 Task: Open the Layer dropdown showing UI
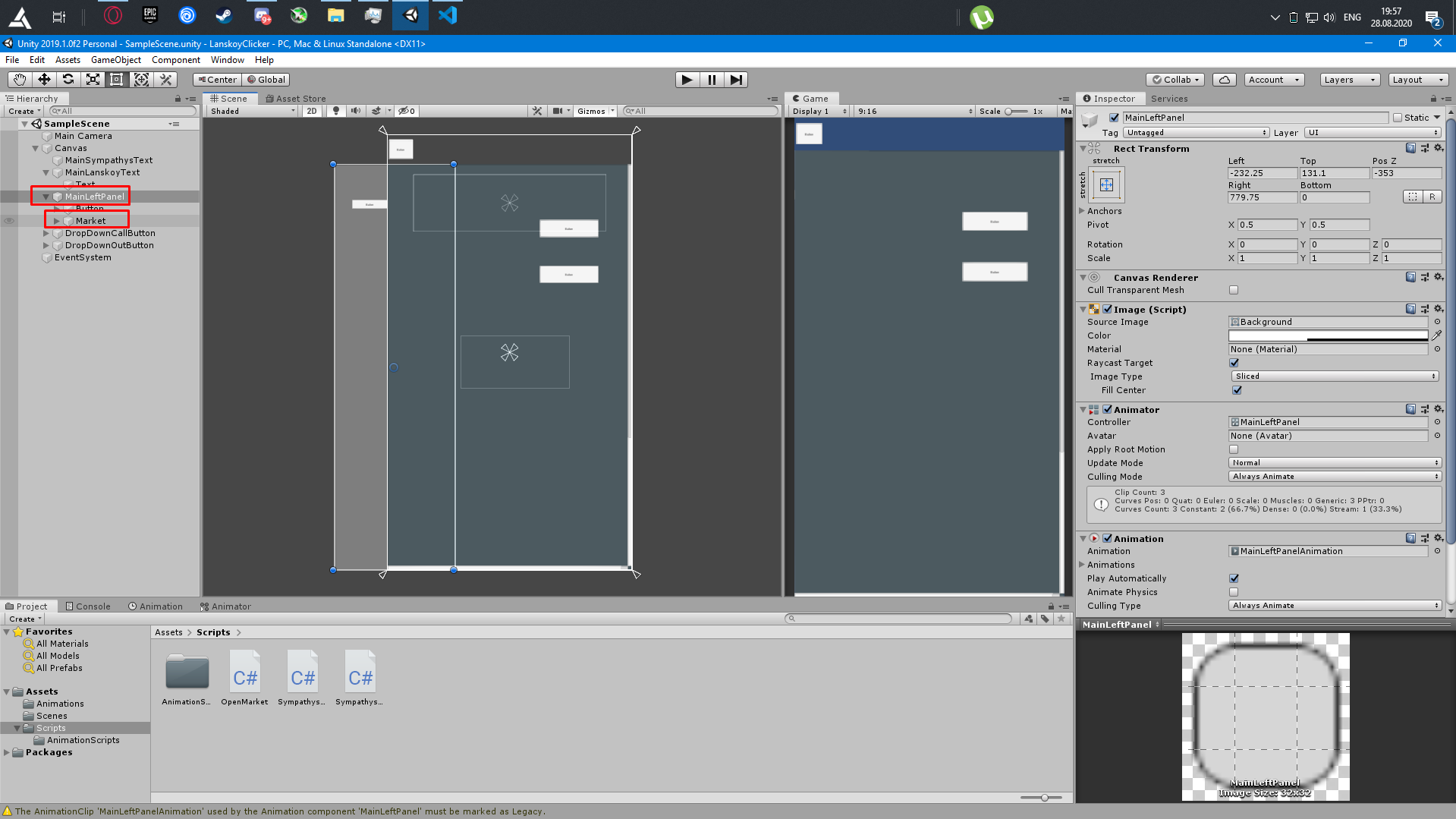[x=1373, y=132]
